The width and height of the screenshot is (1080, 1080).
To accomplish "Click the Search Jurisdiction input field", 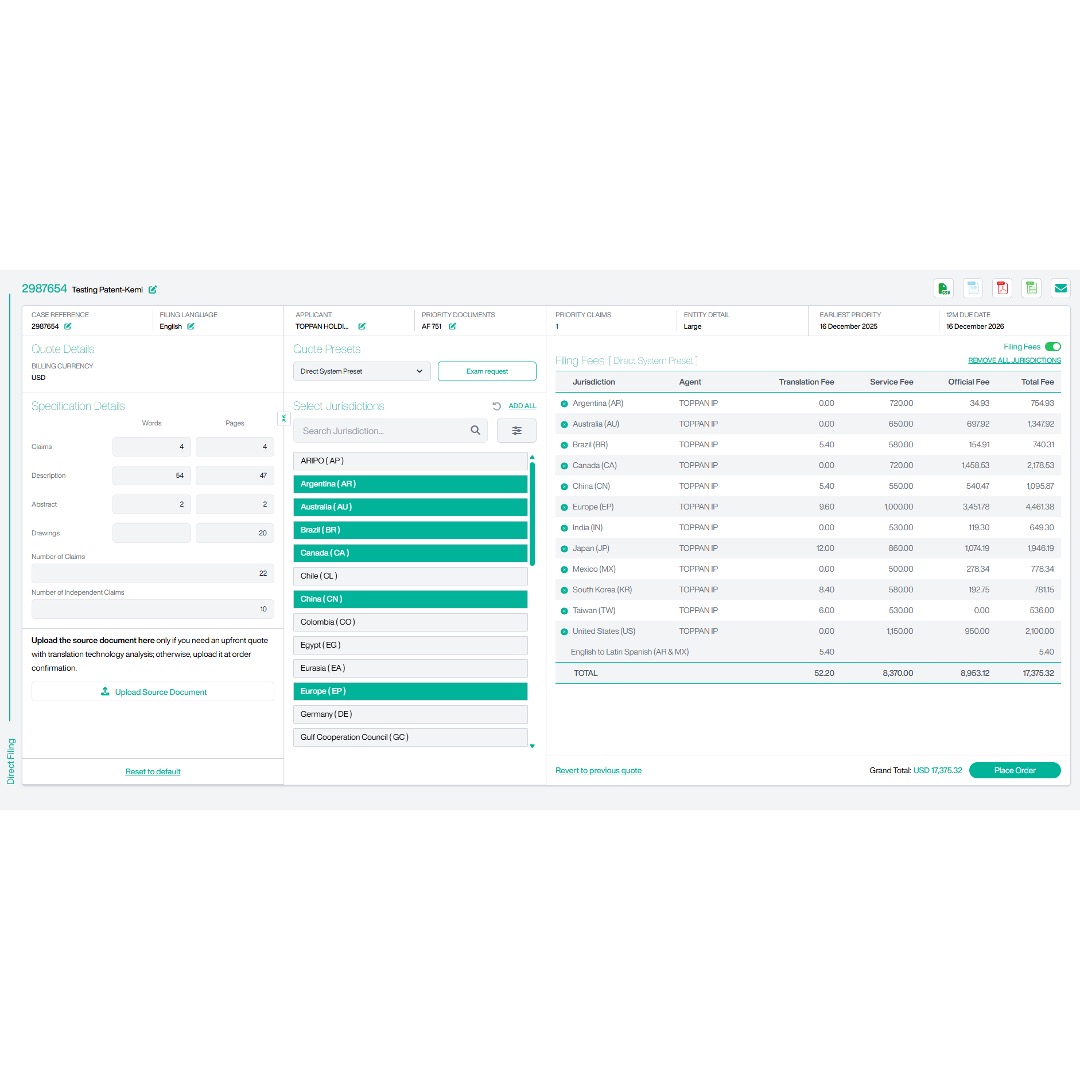I will (385, 431).
